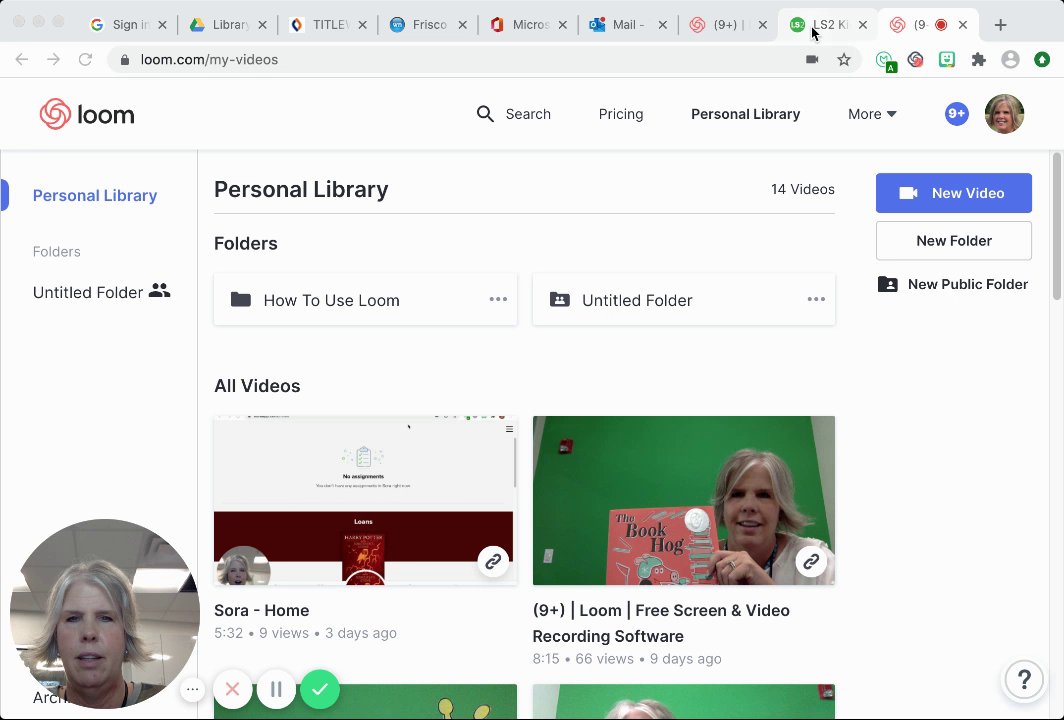Viewport: 1064px width, 720px height.
Task: Open a new browser tab
Action: tap(1000, 25)
